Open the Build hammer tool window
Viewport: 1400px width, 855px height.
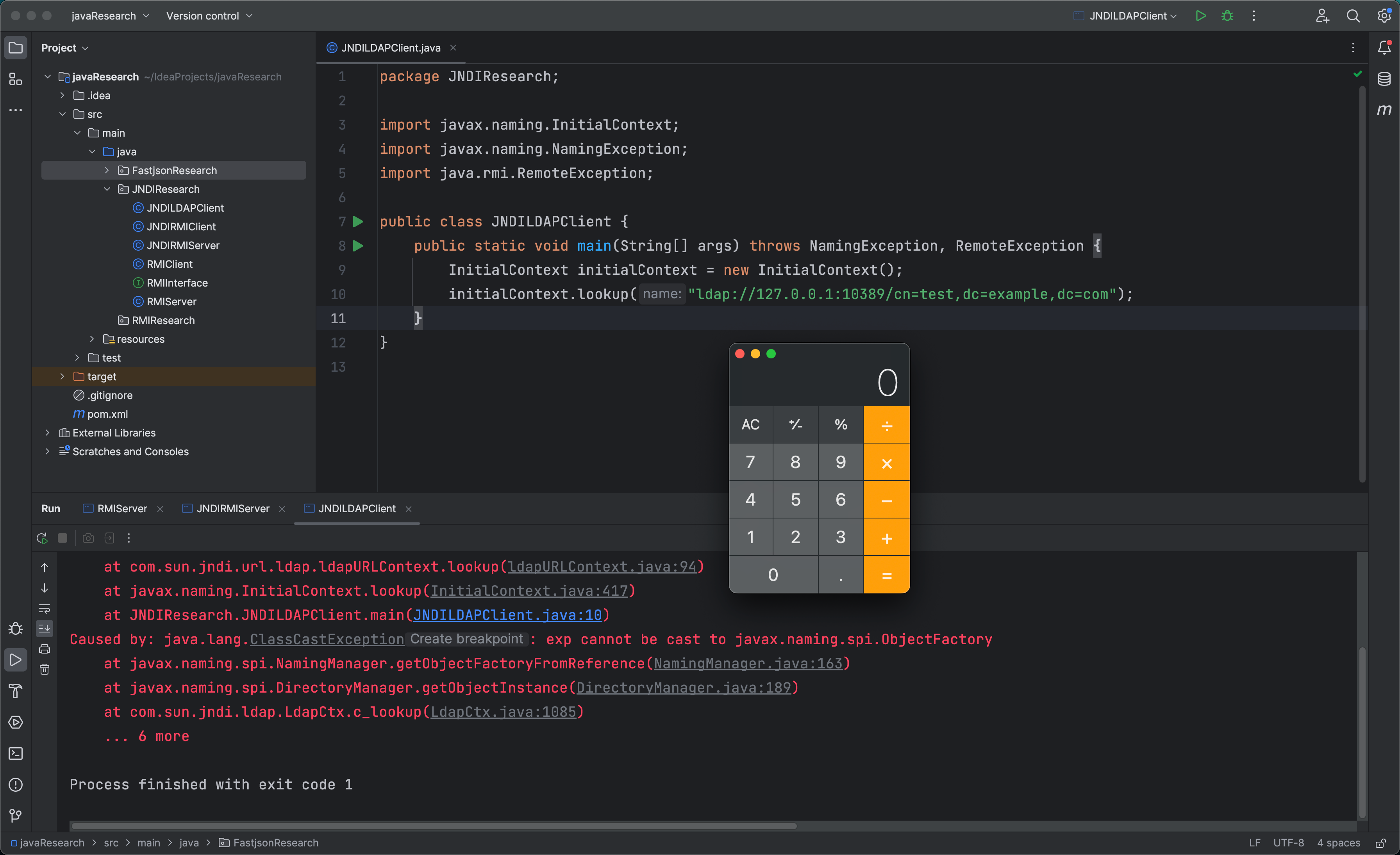coord(16,691)
